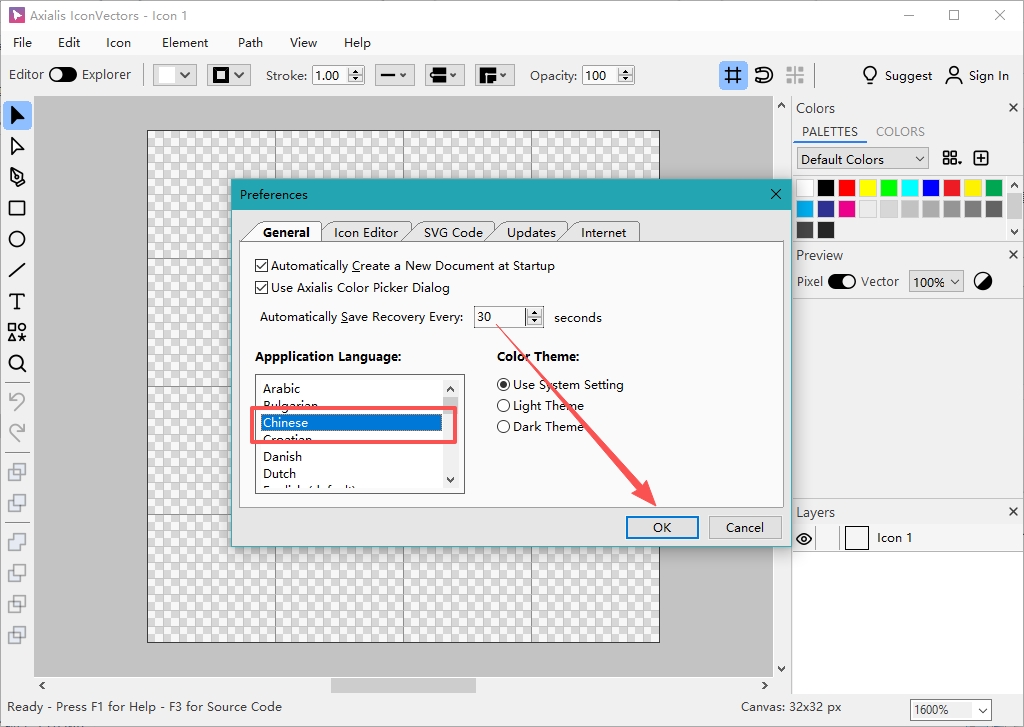Toggle the Editor/Explorer switch
This screenshot has width=1024, height=727.
pos(63,74)
